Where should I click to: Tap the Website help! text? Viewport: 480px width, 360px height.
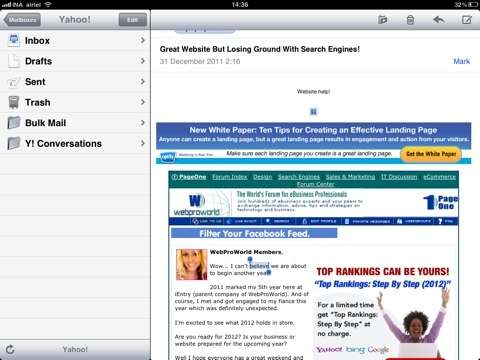(x=313, y=91)
